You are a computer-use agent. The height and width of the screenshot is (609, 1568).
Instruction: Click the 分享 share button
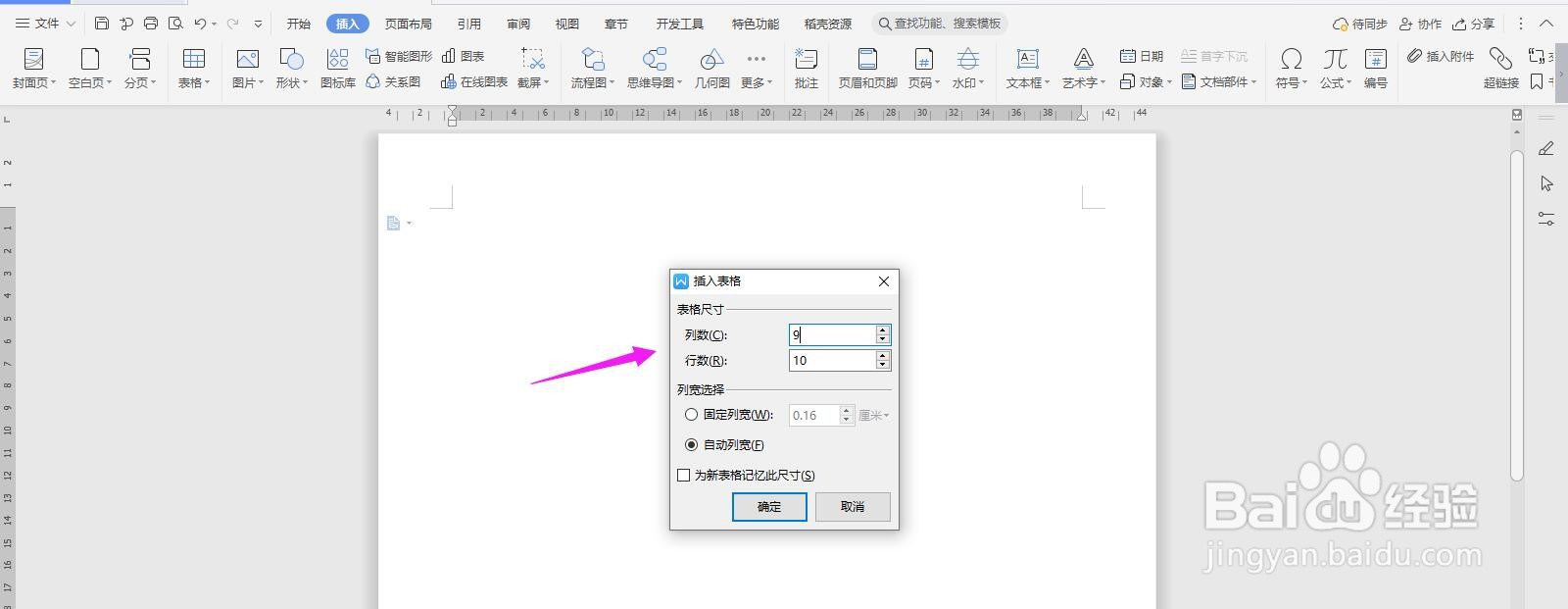point(1474,24)
